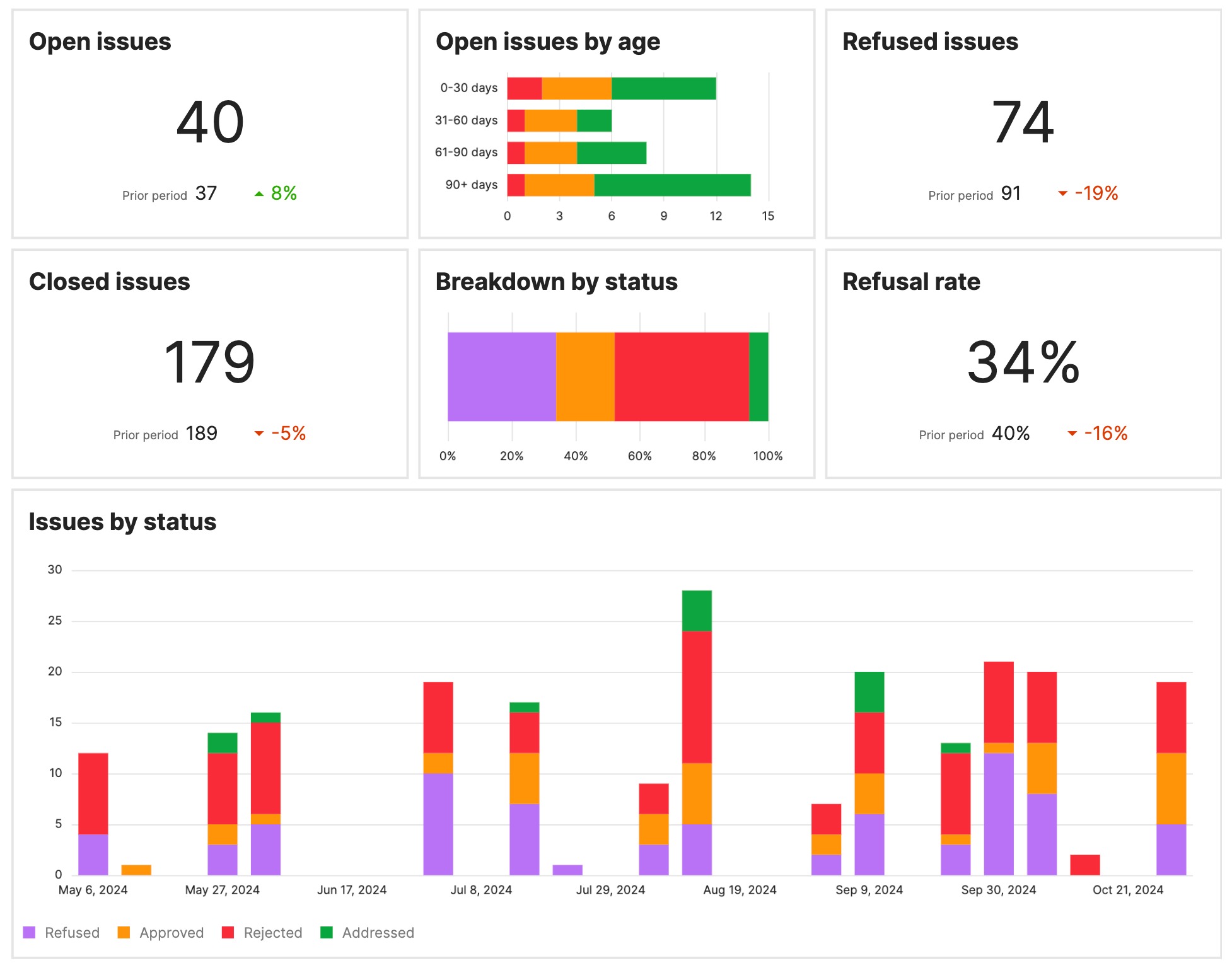The image size is (1232, 968).
Task: Click the green Addressed legend swatch
Action: [x=327, y=933]
